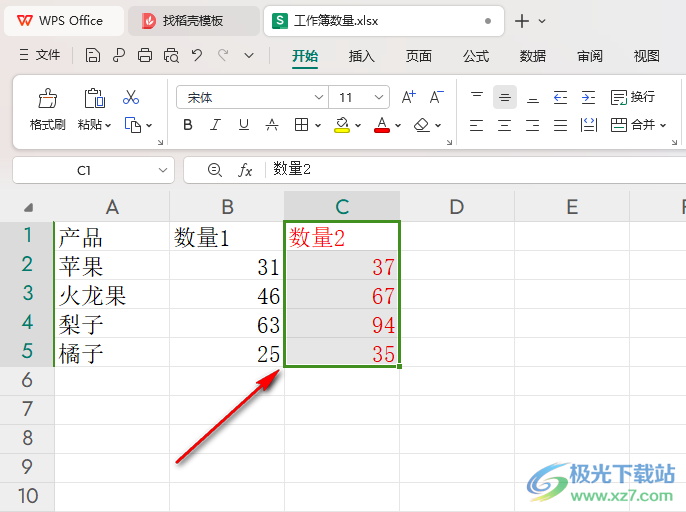Click the Select All corner triangle

point(28,207)
